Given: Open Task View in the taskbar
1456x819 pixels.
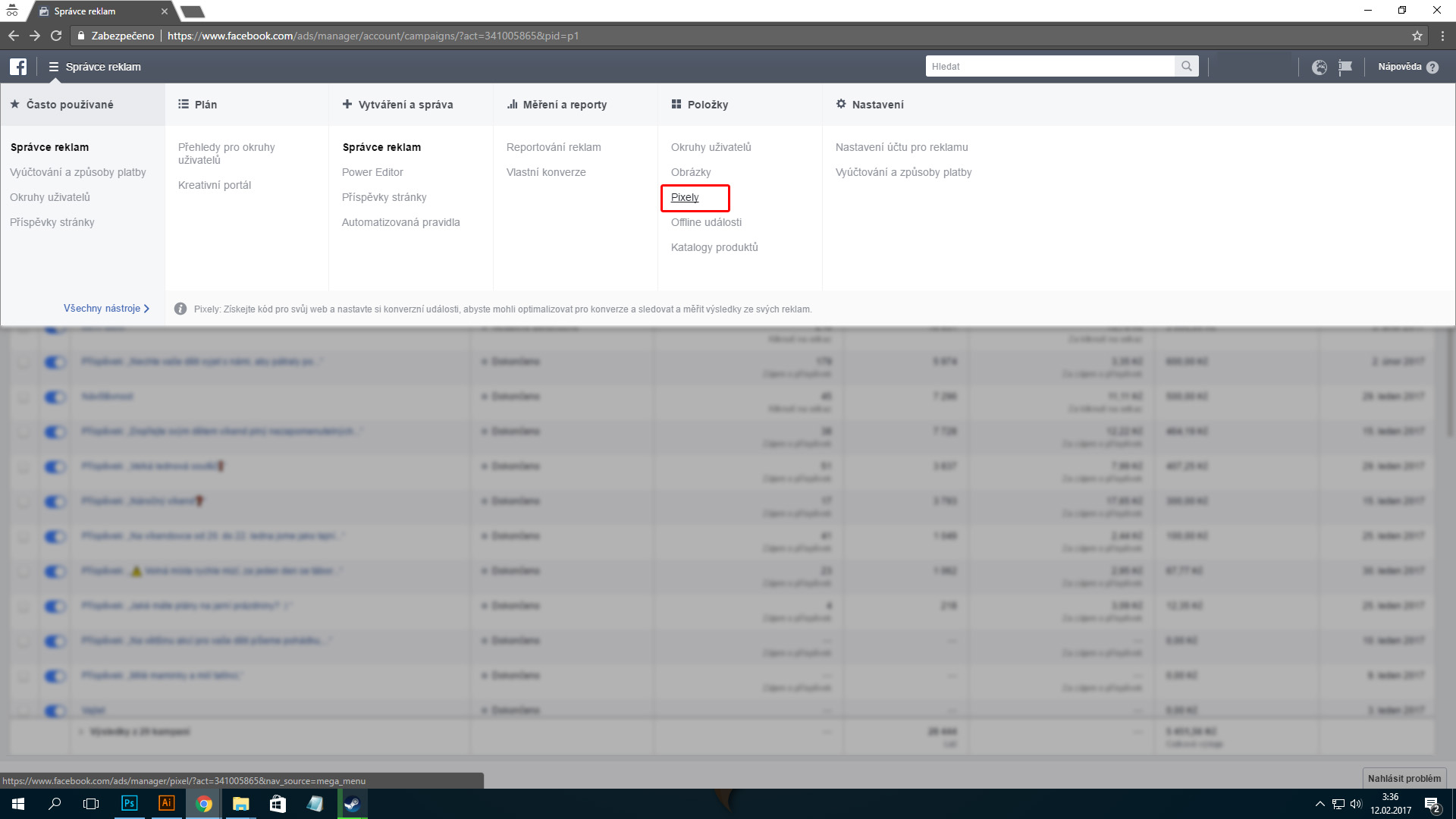Looking at the screenshot, I should [x=91, y=804].
